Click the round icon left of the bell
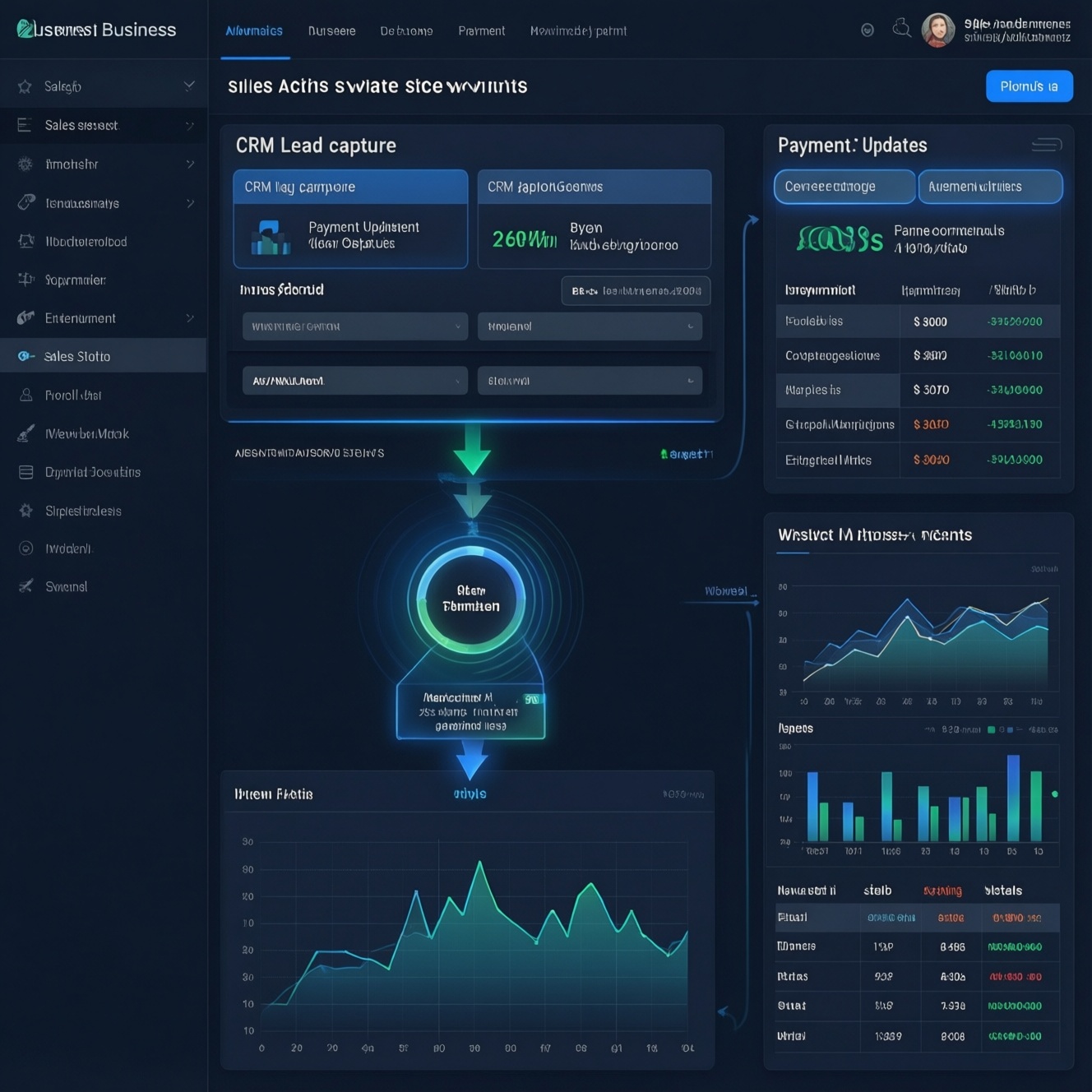 (x=868, y=30)
